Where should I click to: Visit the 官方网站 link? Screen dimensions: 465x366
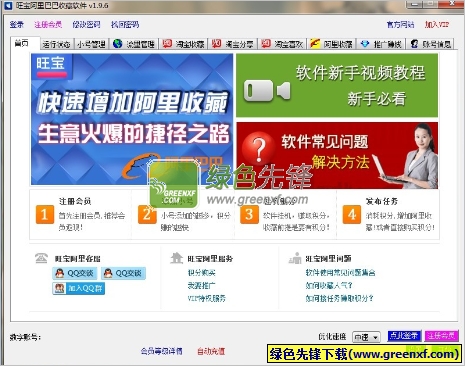400,24
